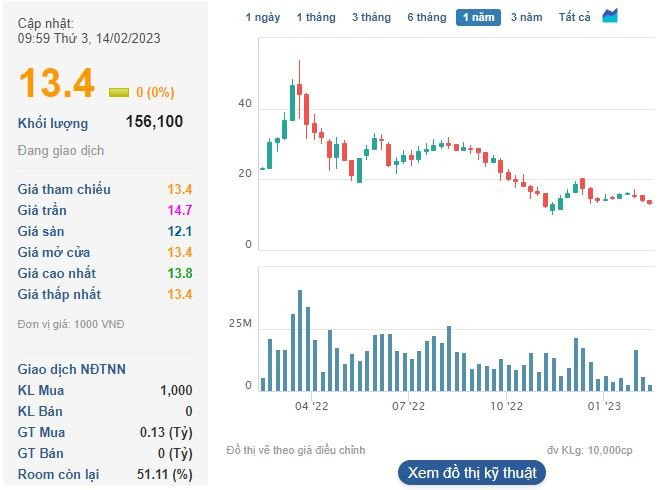
Task: Click the large 13.4 current price
Action: coord(56,84)
